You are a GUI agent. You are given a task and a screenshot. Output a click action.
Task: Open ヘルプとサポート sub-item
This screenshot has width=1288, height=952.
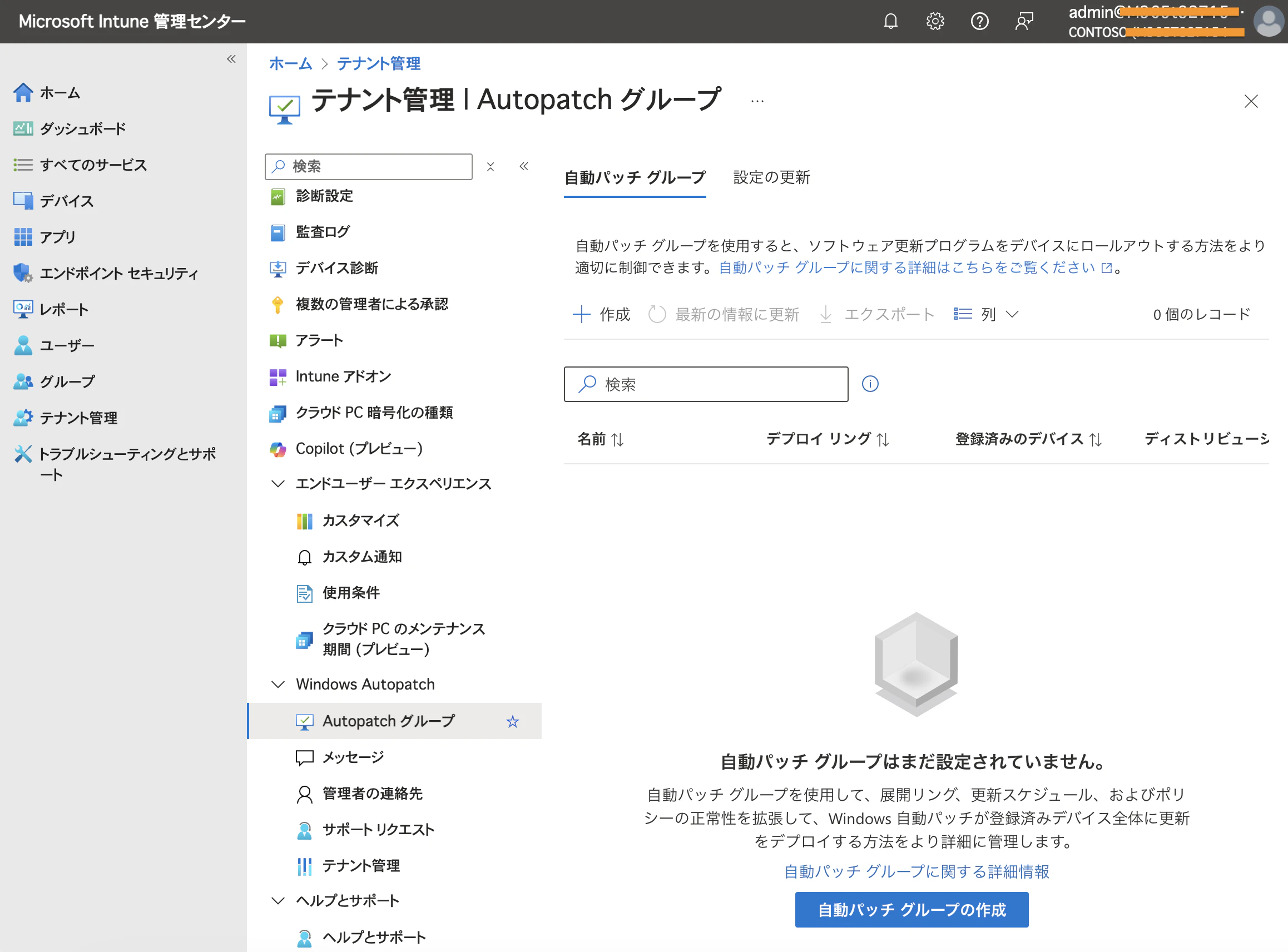[x=361, y=938]
